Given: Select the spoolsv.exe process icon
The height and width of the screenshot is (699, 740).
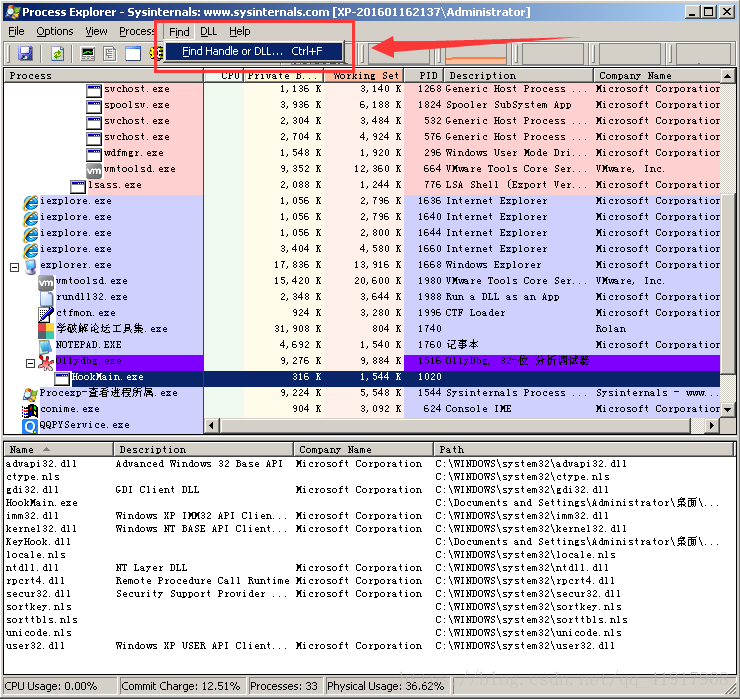Looking at the screenshot, I should (x=94, y=105).
